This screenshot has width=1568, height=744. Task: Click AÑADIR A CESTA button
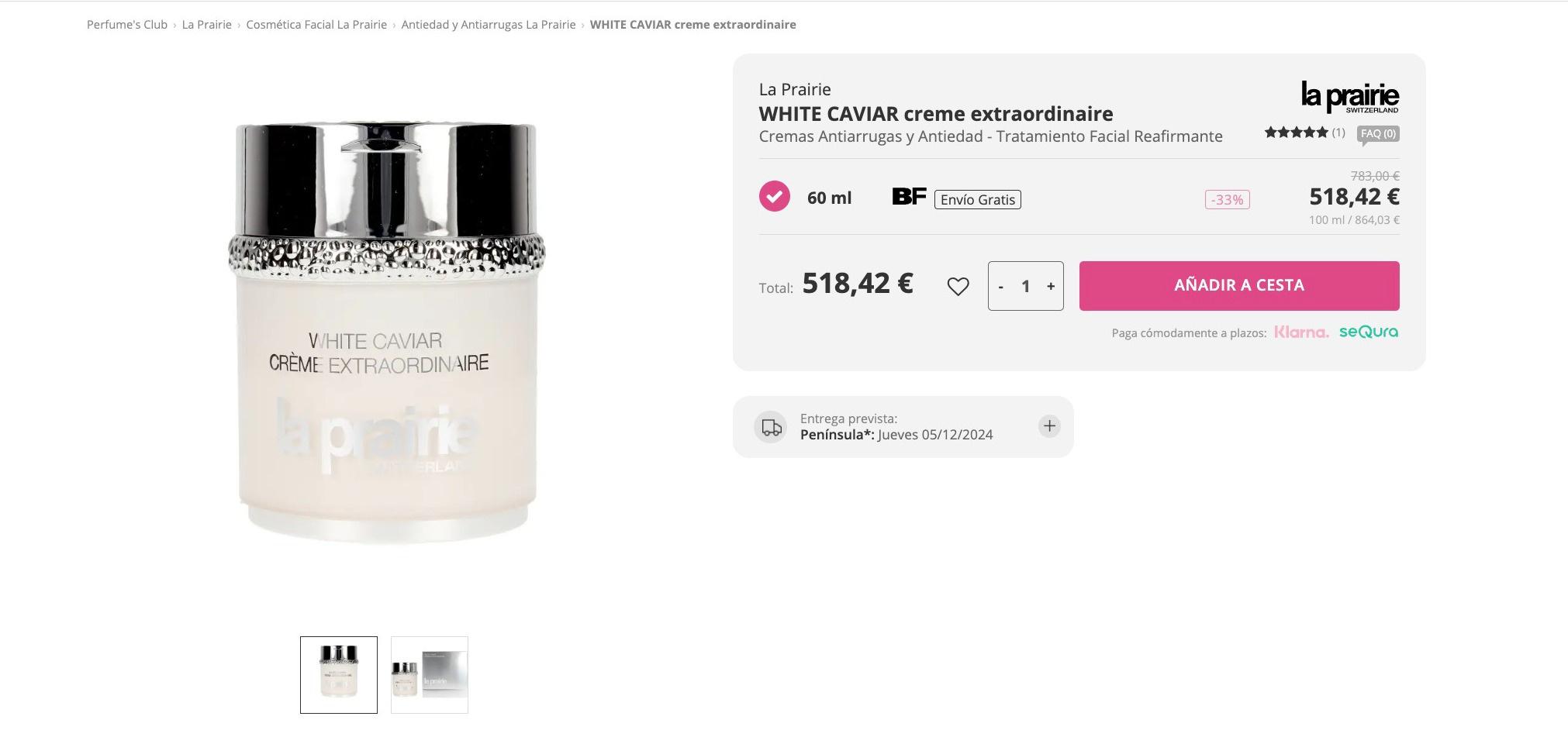tap(1239, 285)
